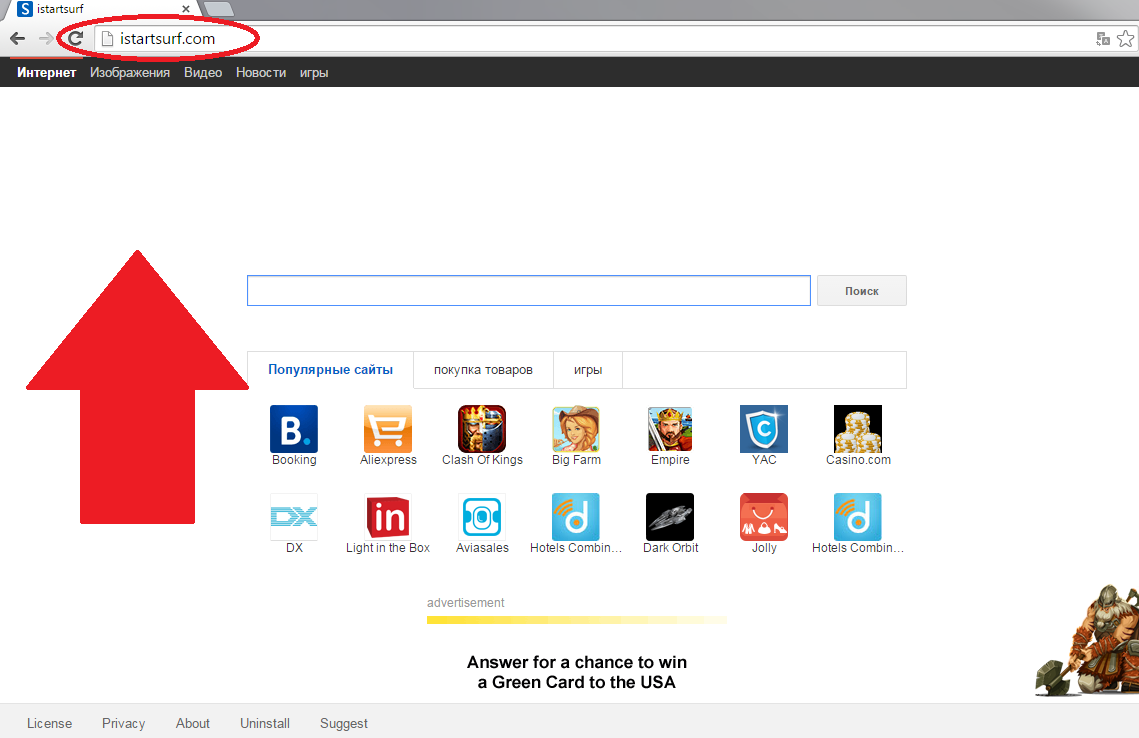This screenshot has height=738, width=1139.
Task: Open the Aviasales icon
Action: point(482,517)
